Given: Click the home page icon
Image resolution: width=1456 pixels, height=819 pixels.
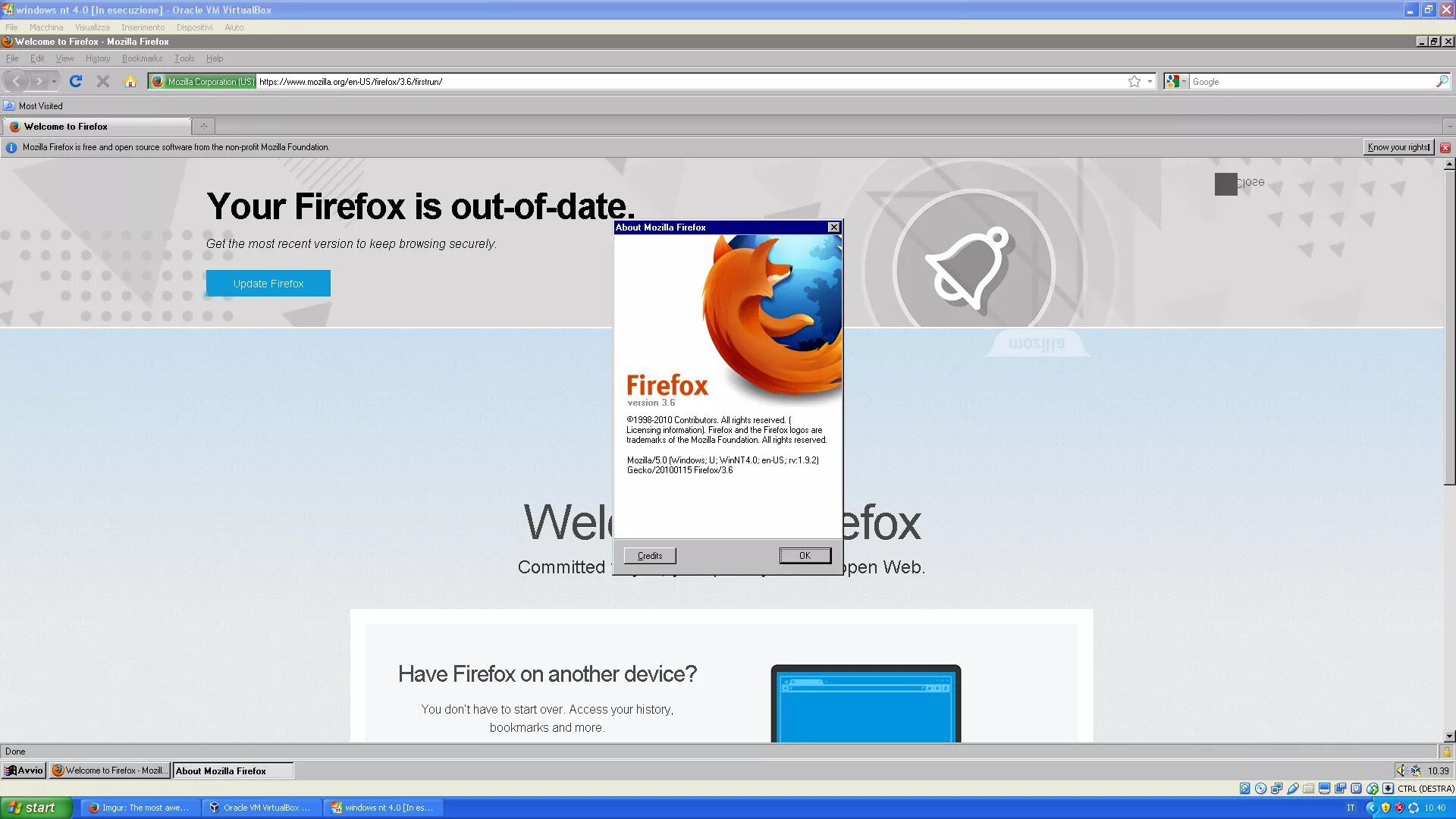Looking at the screenshot, I should [x=131, y=81].
